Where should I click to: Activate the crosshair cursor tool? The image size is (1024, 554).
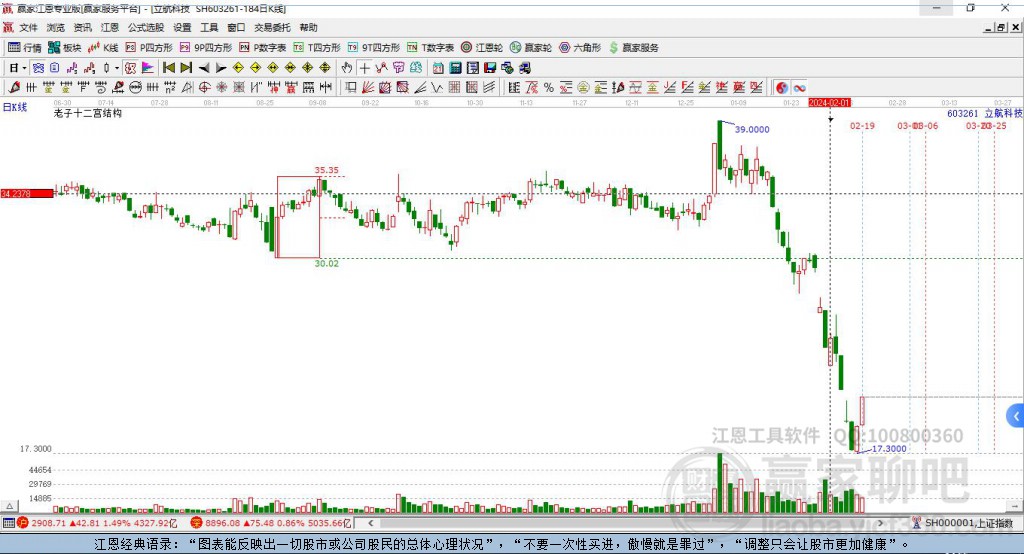pyautogui.click(x=364, y=68)
